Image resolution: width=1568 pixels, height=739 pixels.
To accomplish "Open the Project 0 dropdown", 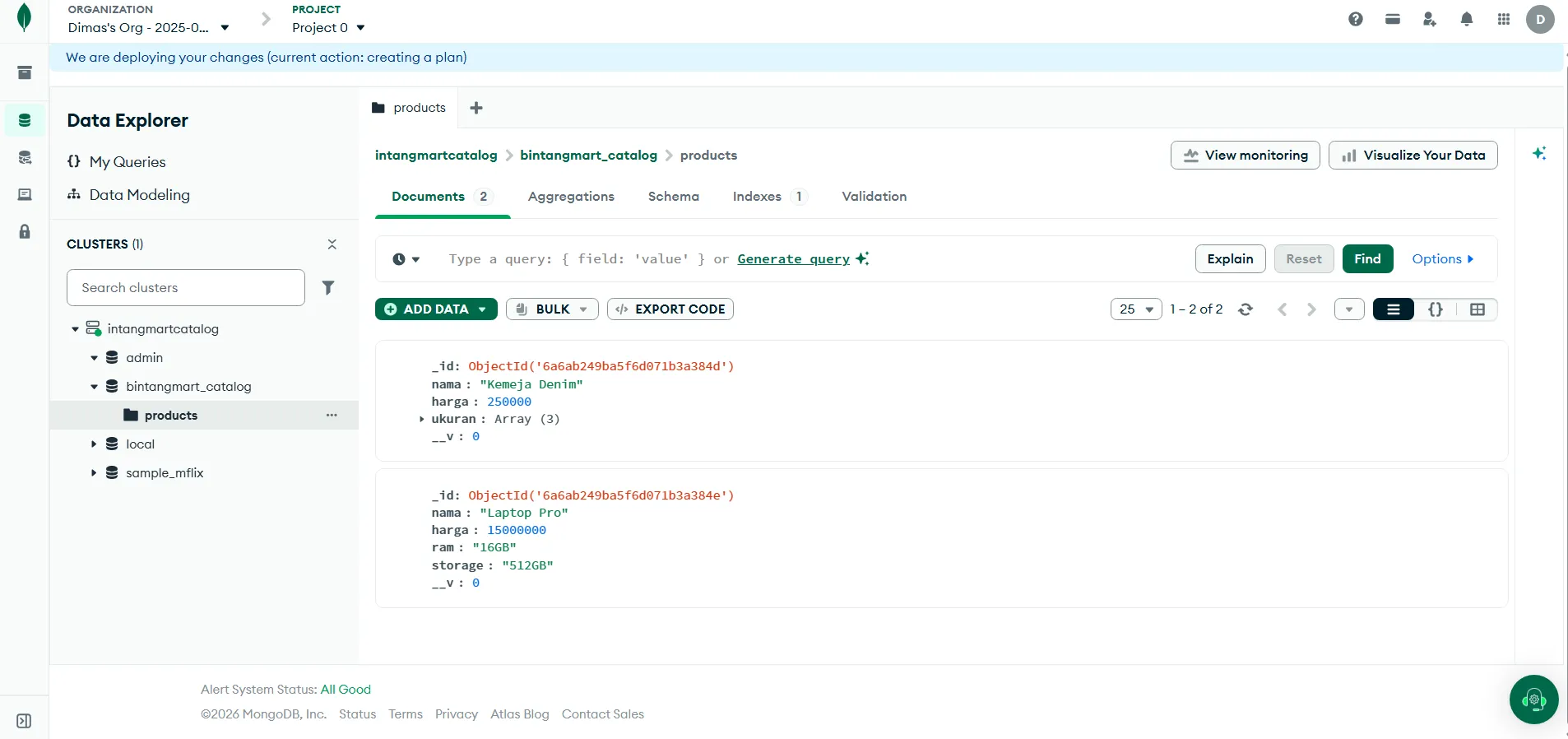I will (328, 27).
